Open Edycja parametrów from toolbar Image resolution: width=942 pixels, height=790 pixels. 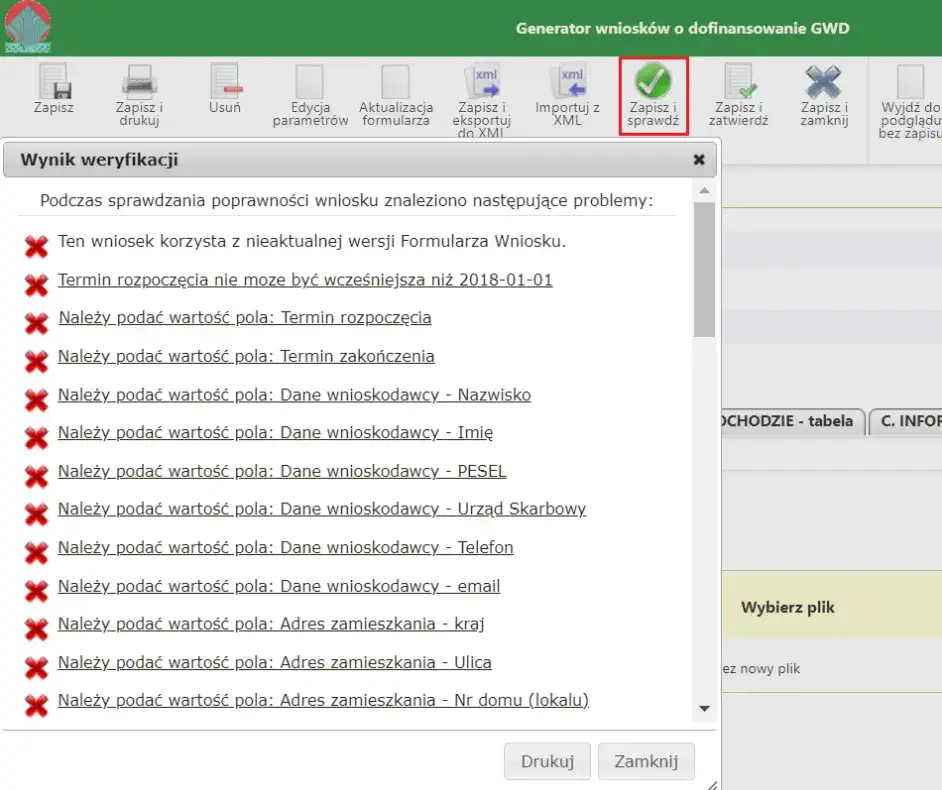pos(310,82)
